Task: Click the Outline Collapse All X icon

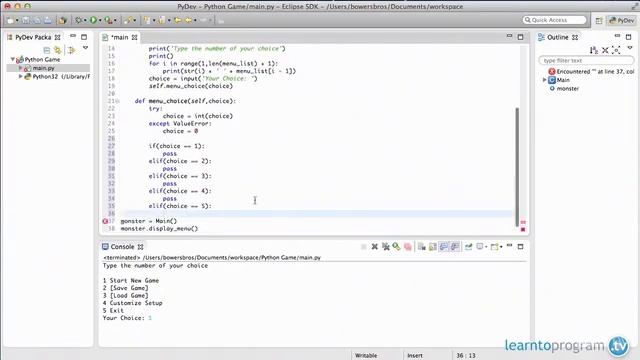Action: pos(605,50)
